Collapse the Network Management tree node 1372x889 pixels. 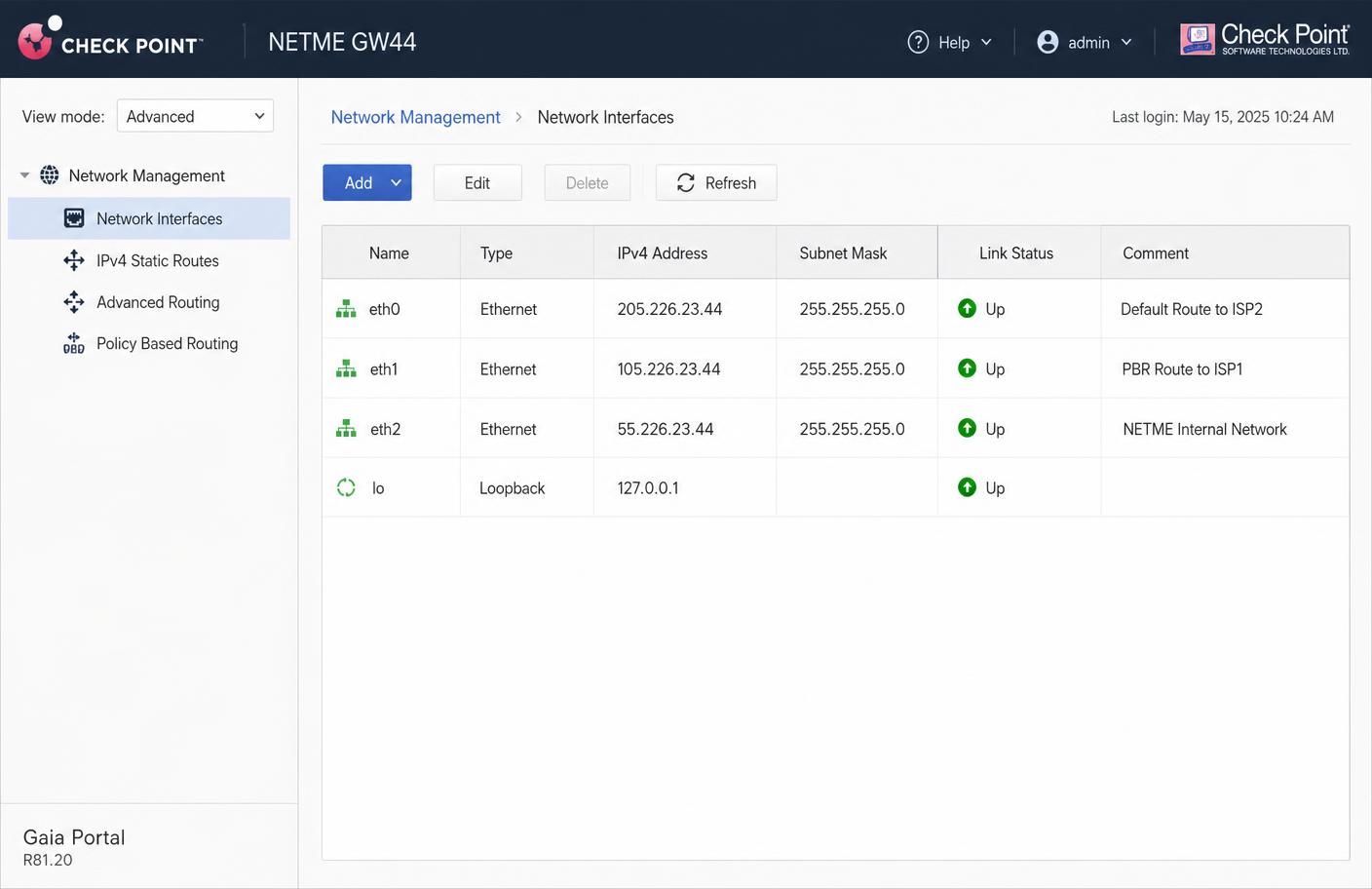[24, 175]
